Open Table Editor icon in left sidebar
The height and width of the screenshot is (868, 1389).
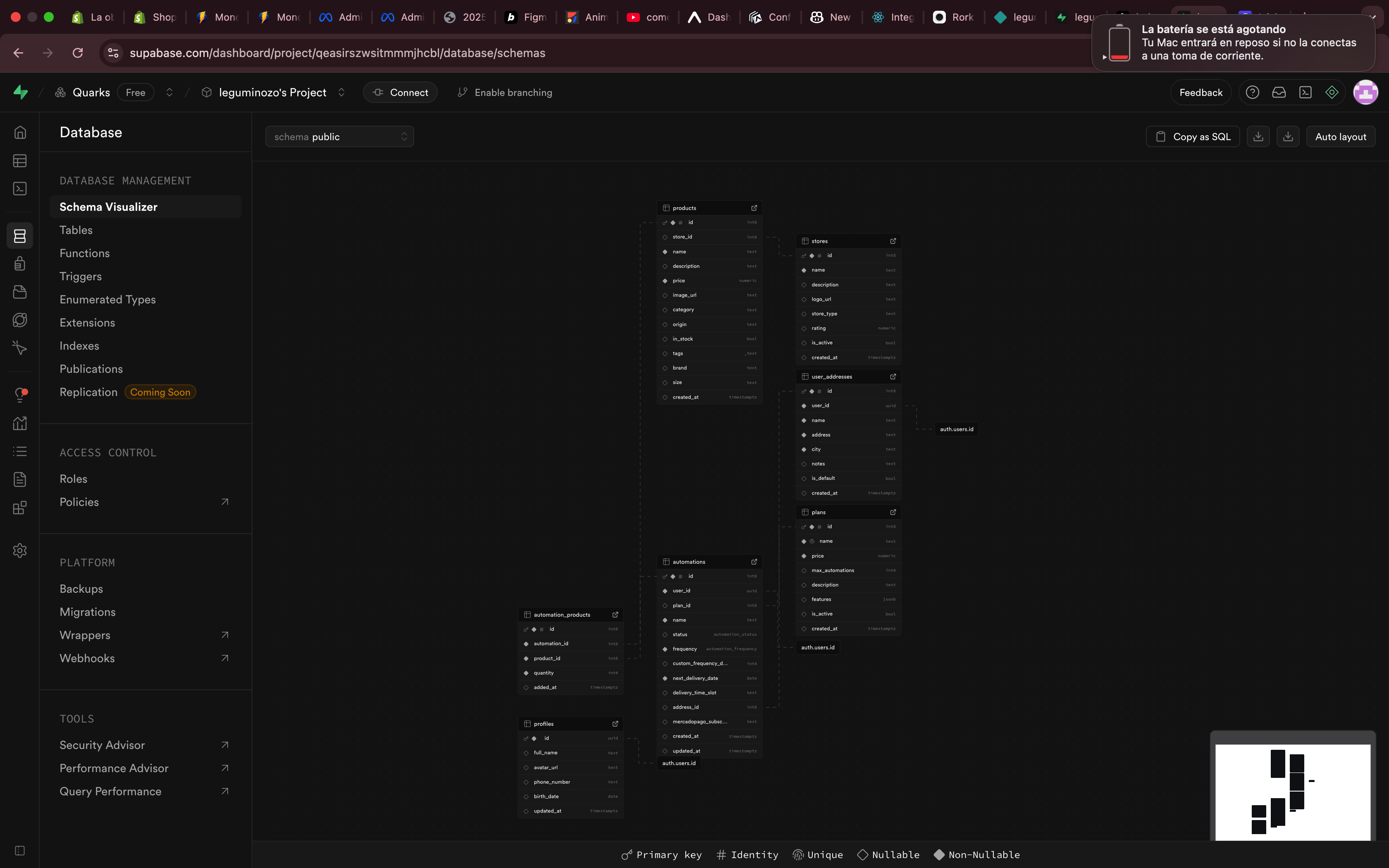20,161
